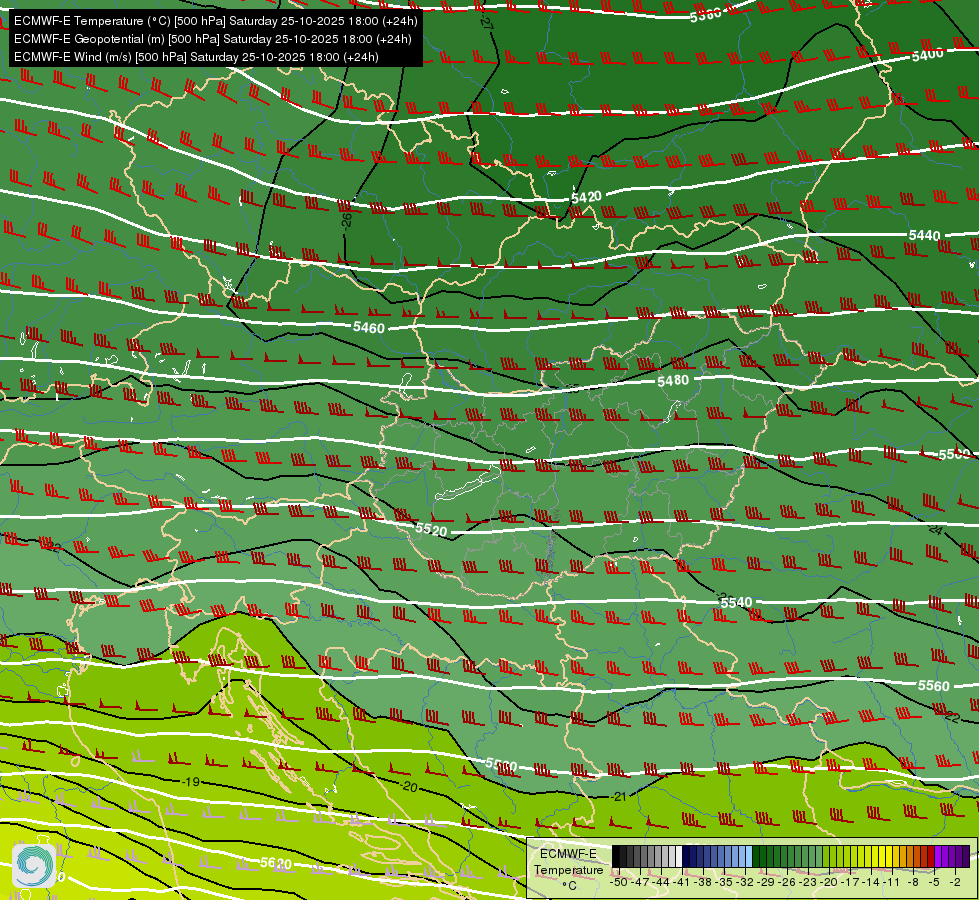The width and height of the screenshot is (979, 900).
Task: Click the -2 legend tick value
Action: point(955,883)
